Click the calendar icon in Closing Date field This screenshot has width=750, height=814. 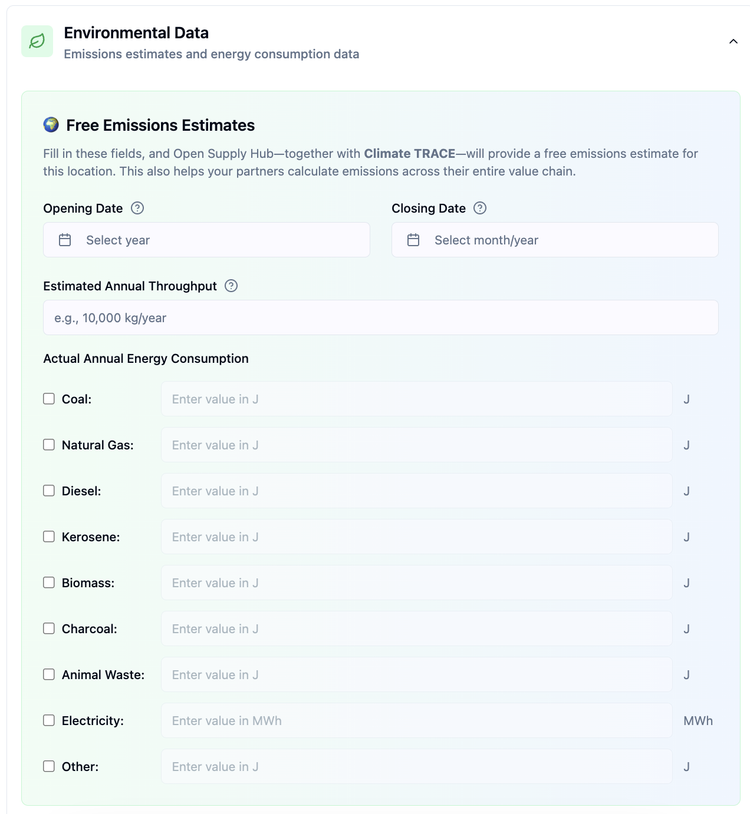click(413, 240)
